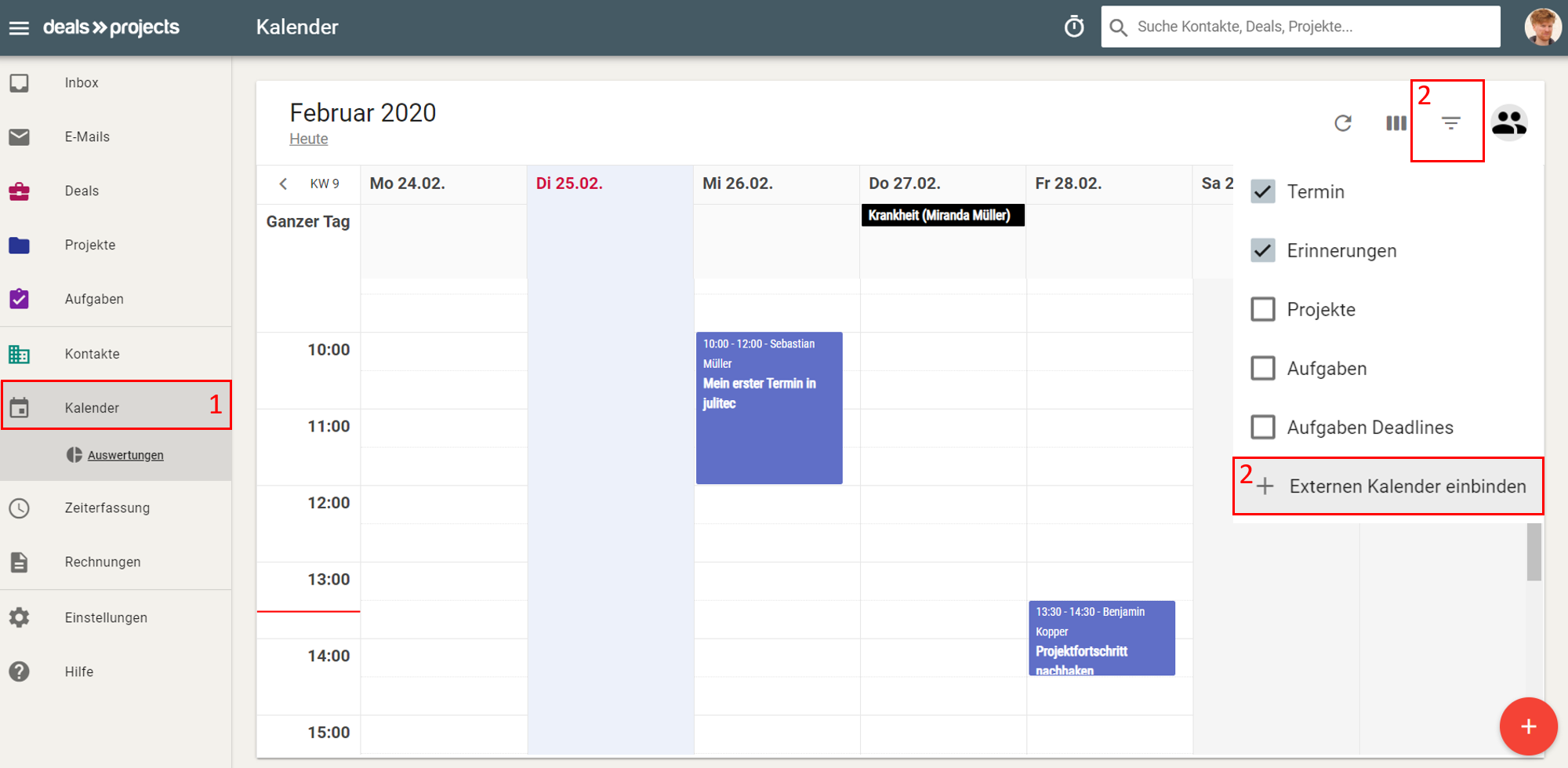Uncheck the Erinnerungen checkbox

pyautogui.click(x=1263, y=250)
